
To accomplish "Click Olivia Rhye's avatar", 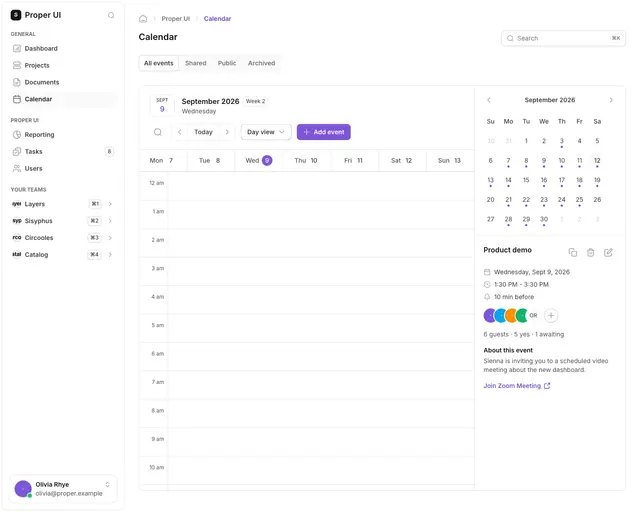I will click(23, 489).
